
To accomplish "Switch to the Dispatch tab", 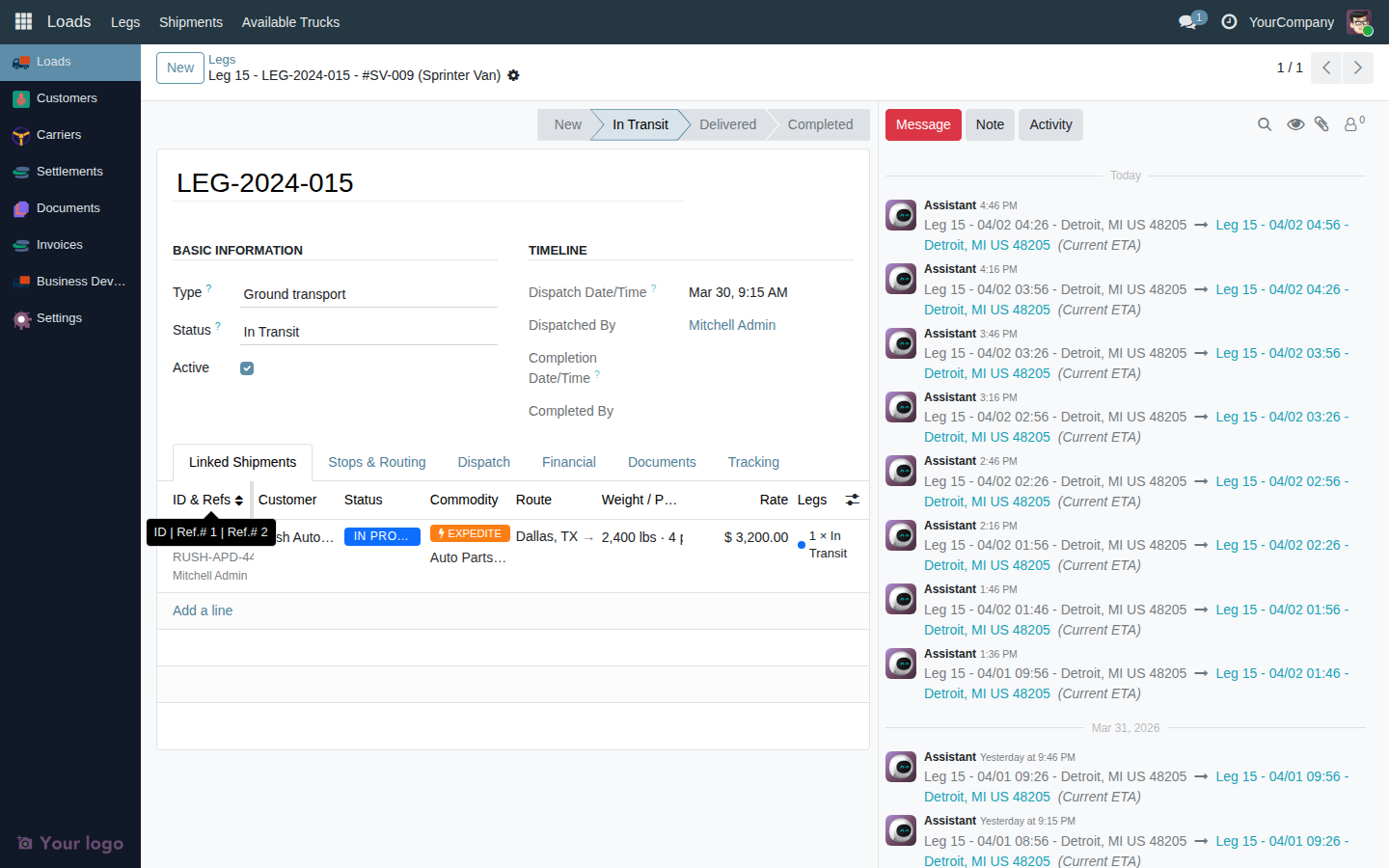I will [484, 462].
